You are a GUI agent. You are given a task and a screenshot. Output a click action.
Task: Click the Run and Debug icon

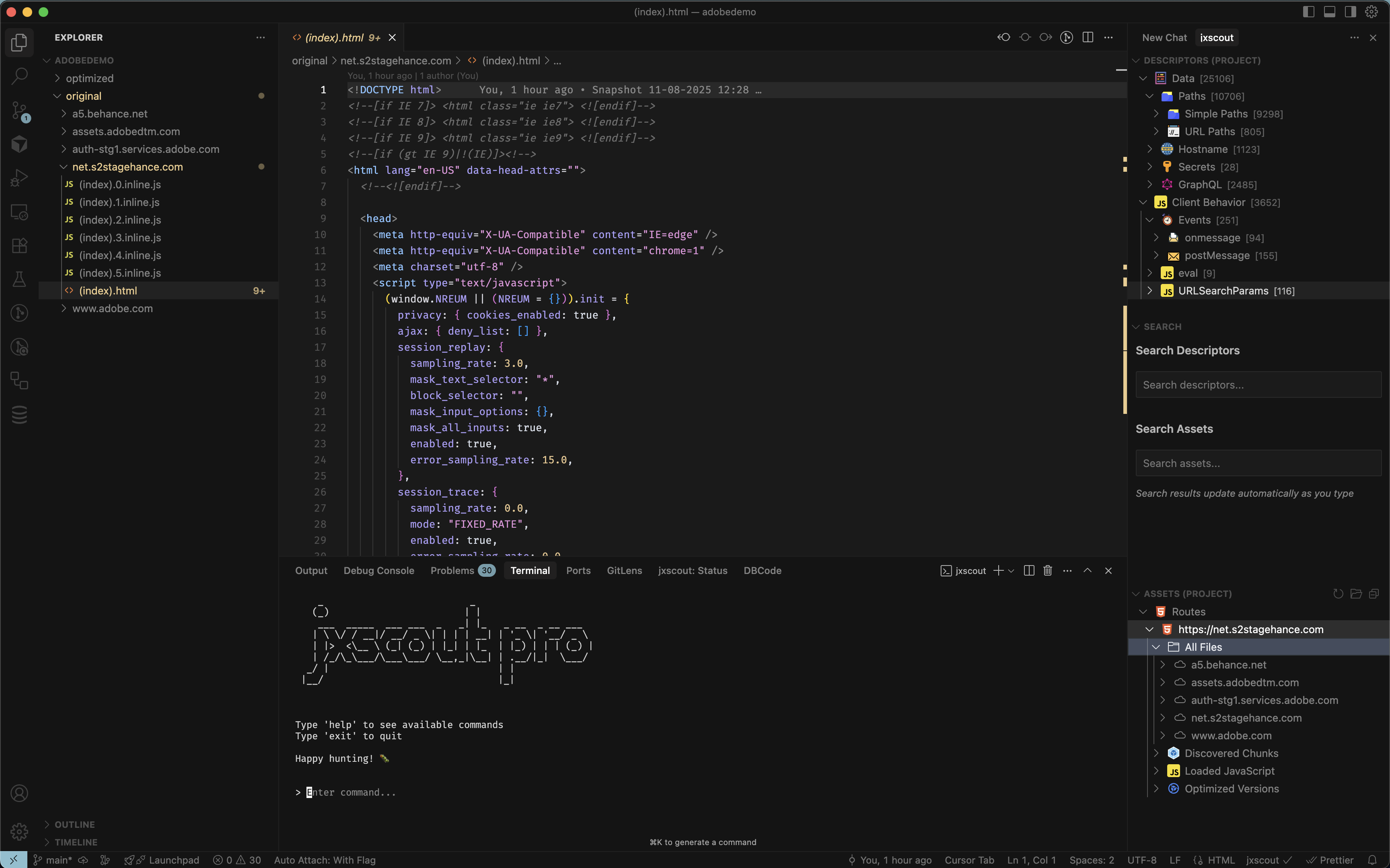(x=20, y=178)
